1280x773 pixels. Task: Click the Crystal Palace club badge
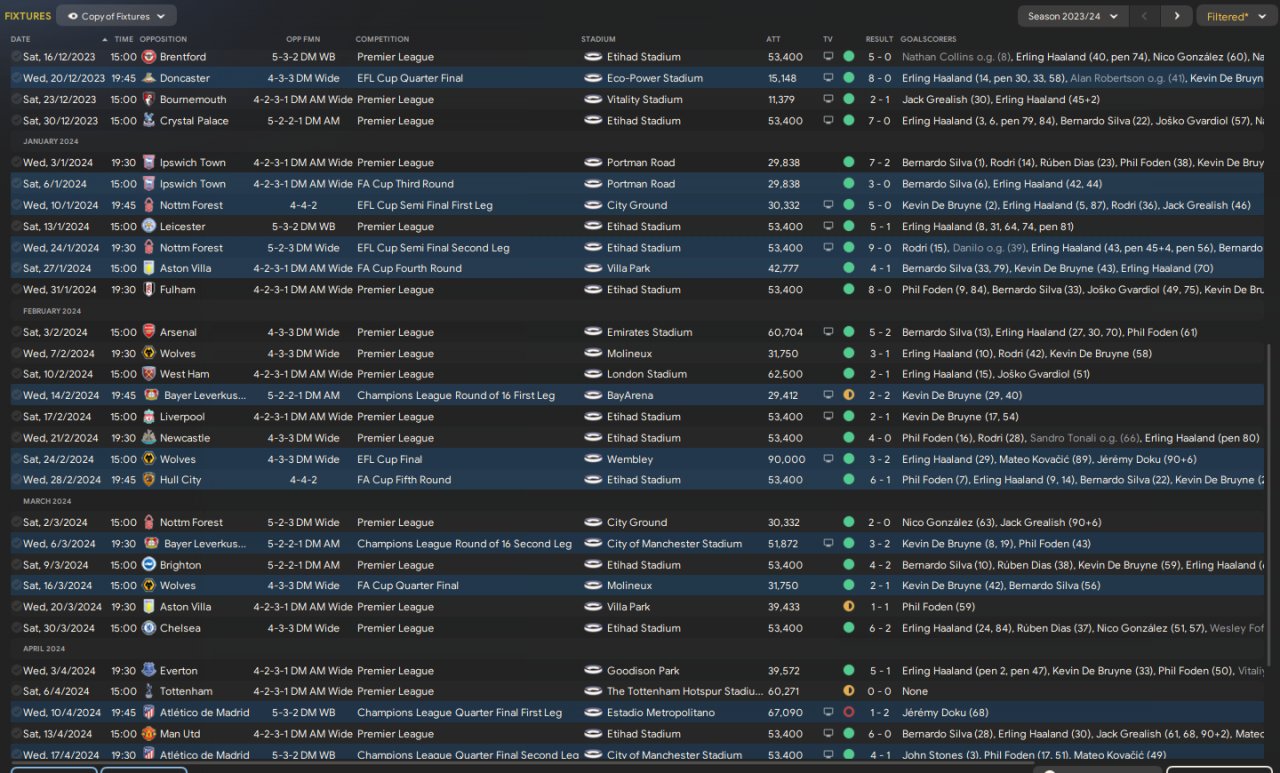coord(149,121)
